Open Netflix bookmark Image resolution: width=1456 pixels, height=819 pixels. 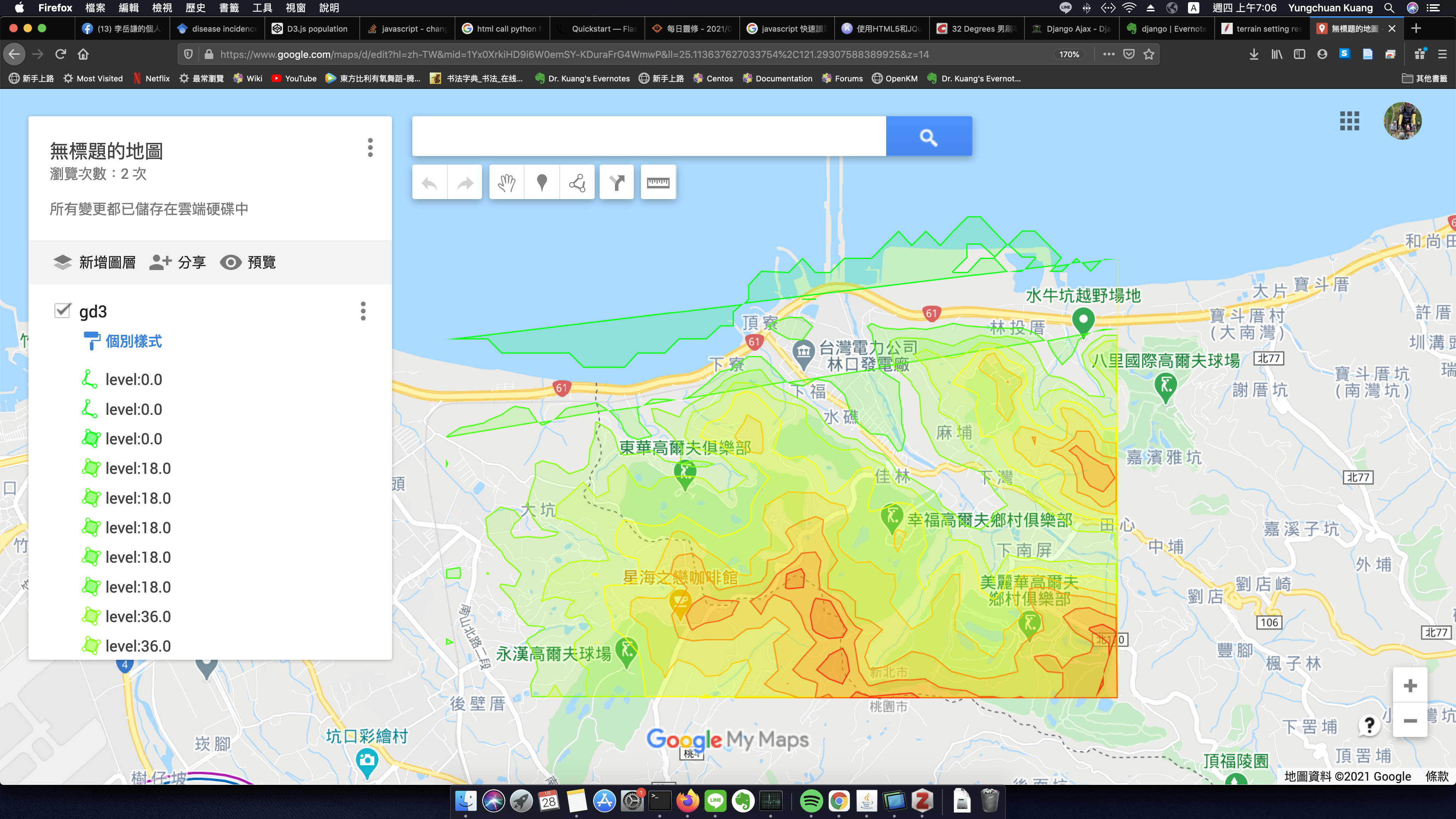coord(151,79)
